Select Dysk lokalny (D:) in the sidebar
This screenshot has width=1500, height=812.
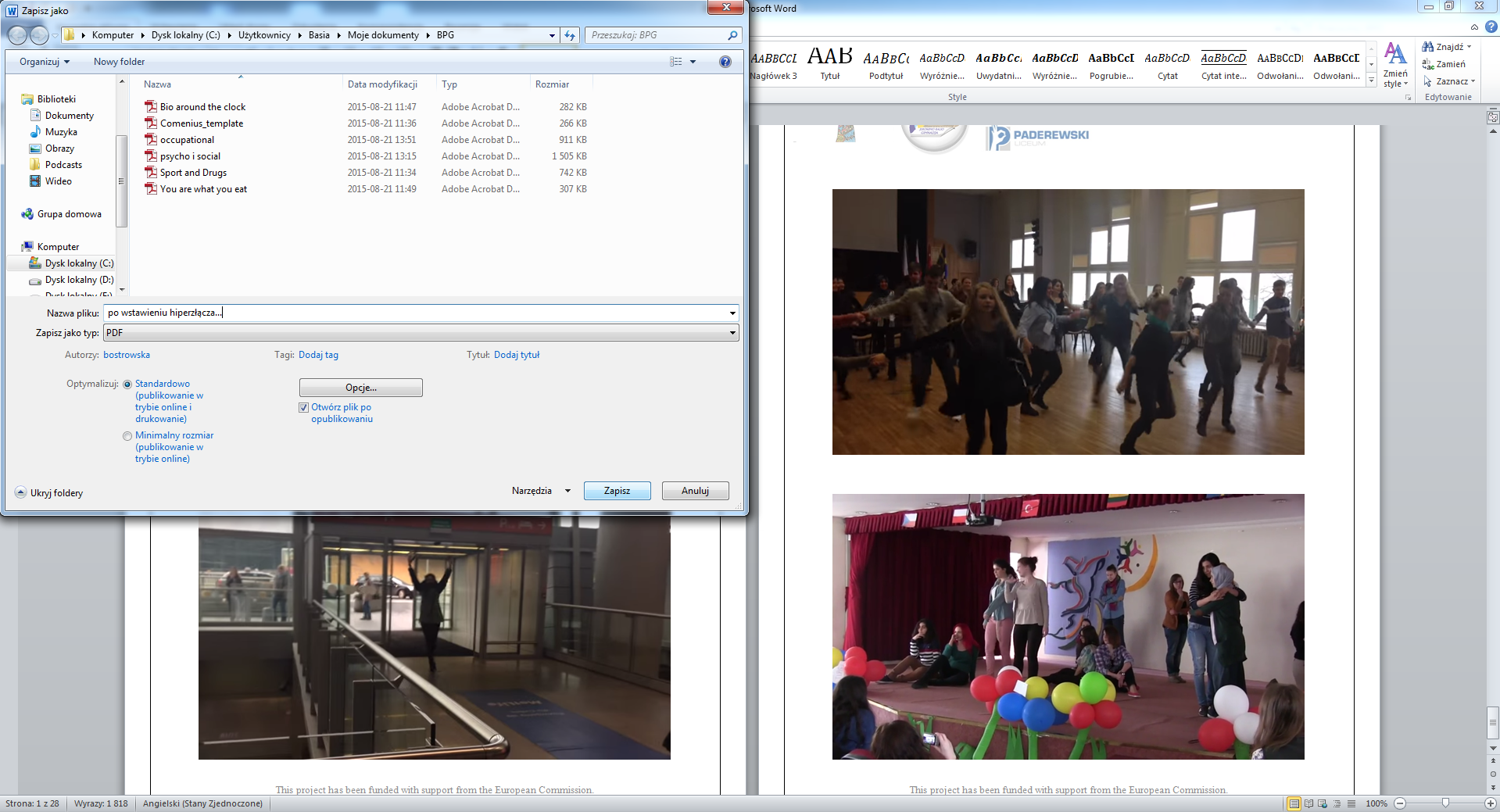[x=79, y=280]
